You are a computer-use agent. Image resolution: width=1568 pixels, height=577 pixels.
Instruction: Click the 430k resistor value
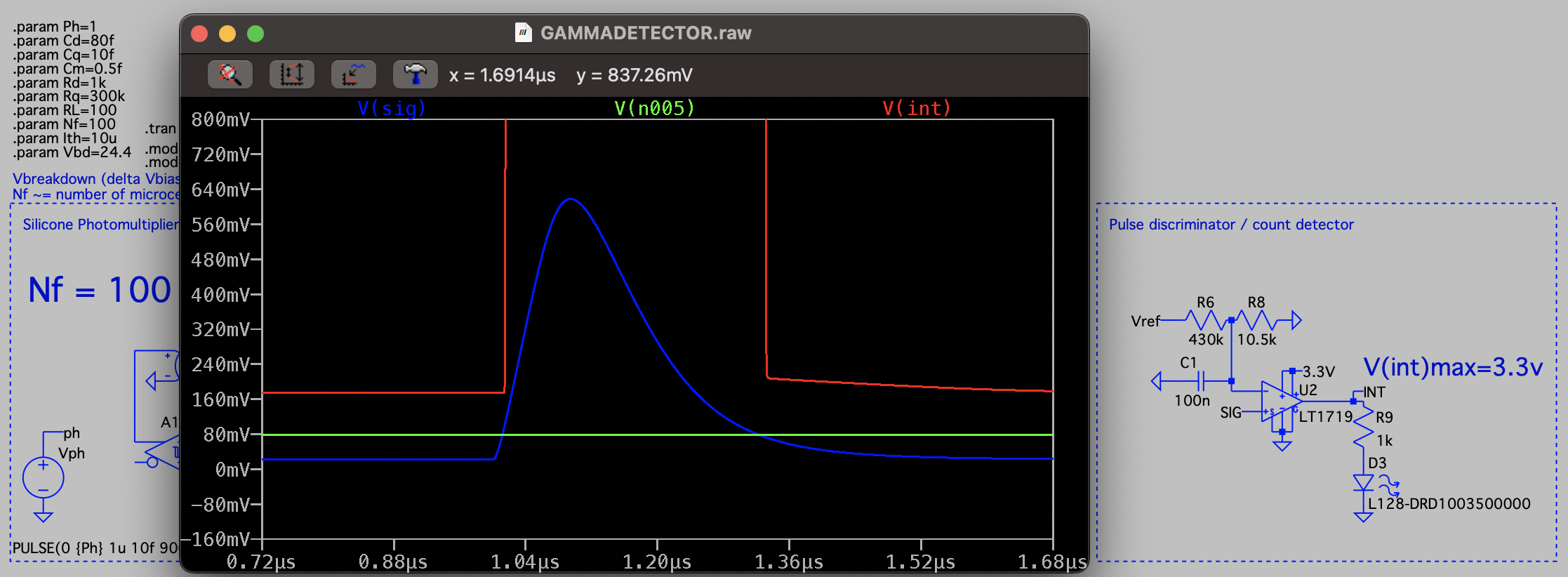(1206, 340)
